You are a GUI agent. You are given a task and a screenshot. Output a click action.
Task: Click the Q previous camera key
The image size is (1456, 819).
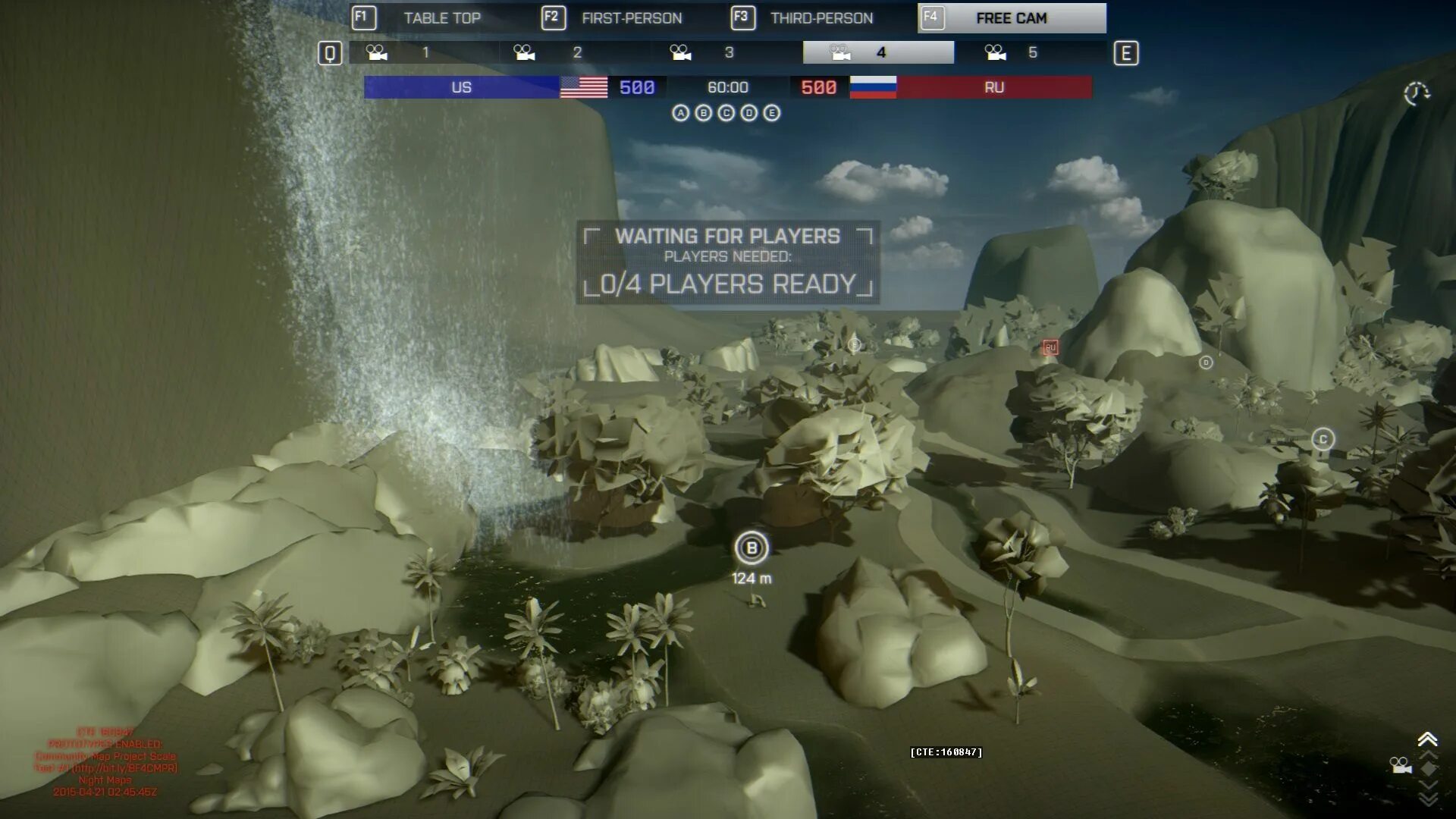pos(330,53)
